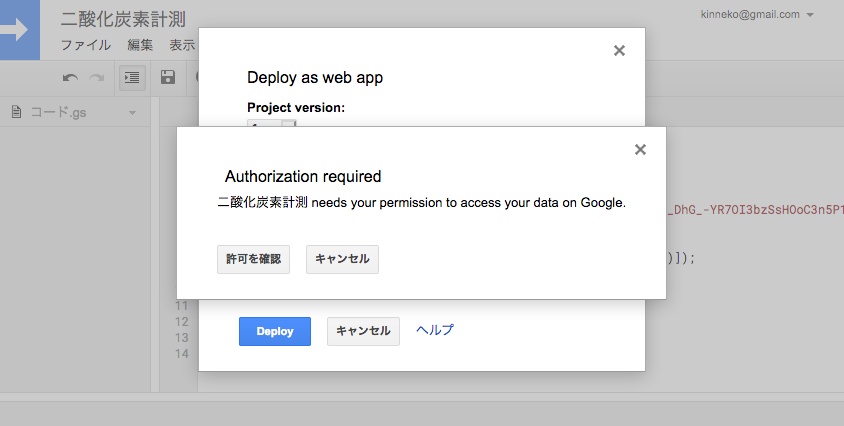This screenshot has height=426, width=844.
Task: Click キャンセル next to the Deploy button
Action: click(363, 331)
